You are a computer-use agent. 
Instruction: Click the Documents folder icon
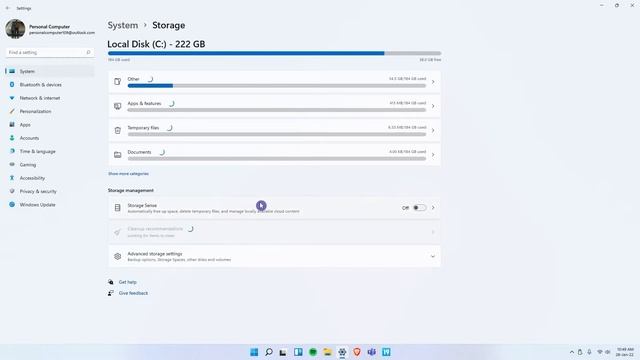118,155
